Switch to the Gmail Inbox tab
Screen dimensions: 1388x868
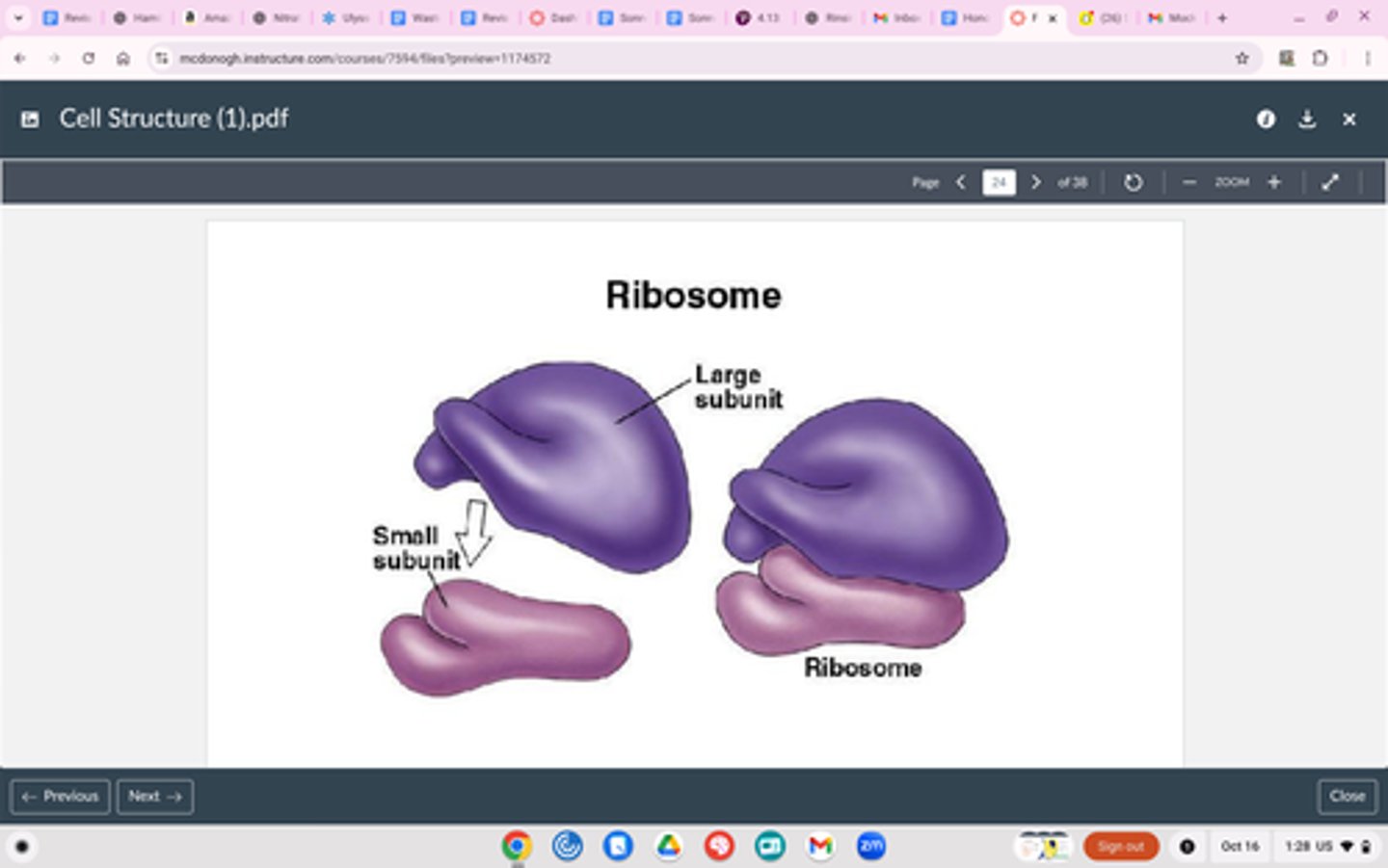pos(898,17)
